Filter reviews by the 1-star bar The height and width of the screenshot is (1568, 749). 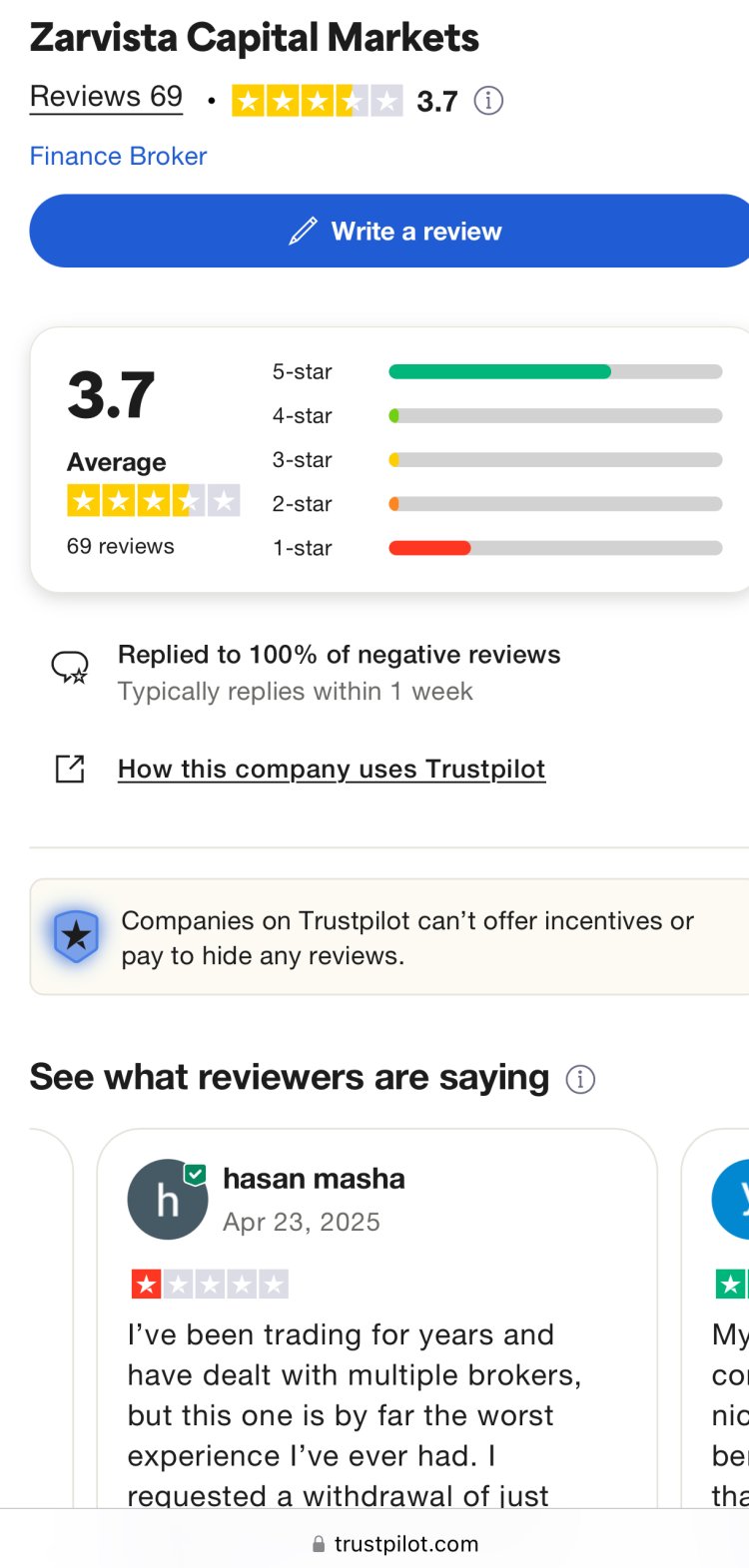pos(554,548)
